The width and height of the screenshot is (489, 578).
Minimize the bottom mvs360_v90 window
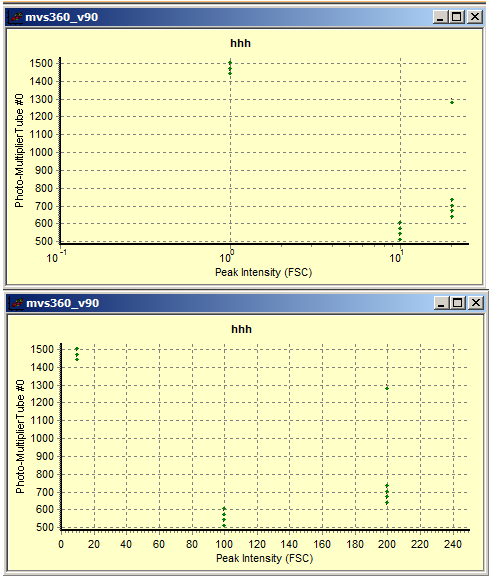(441, 303)
